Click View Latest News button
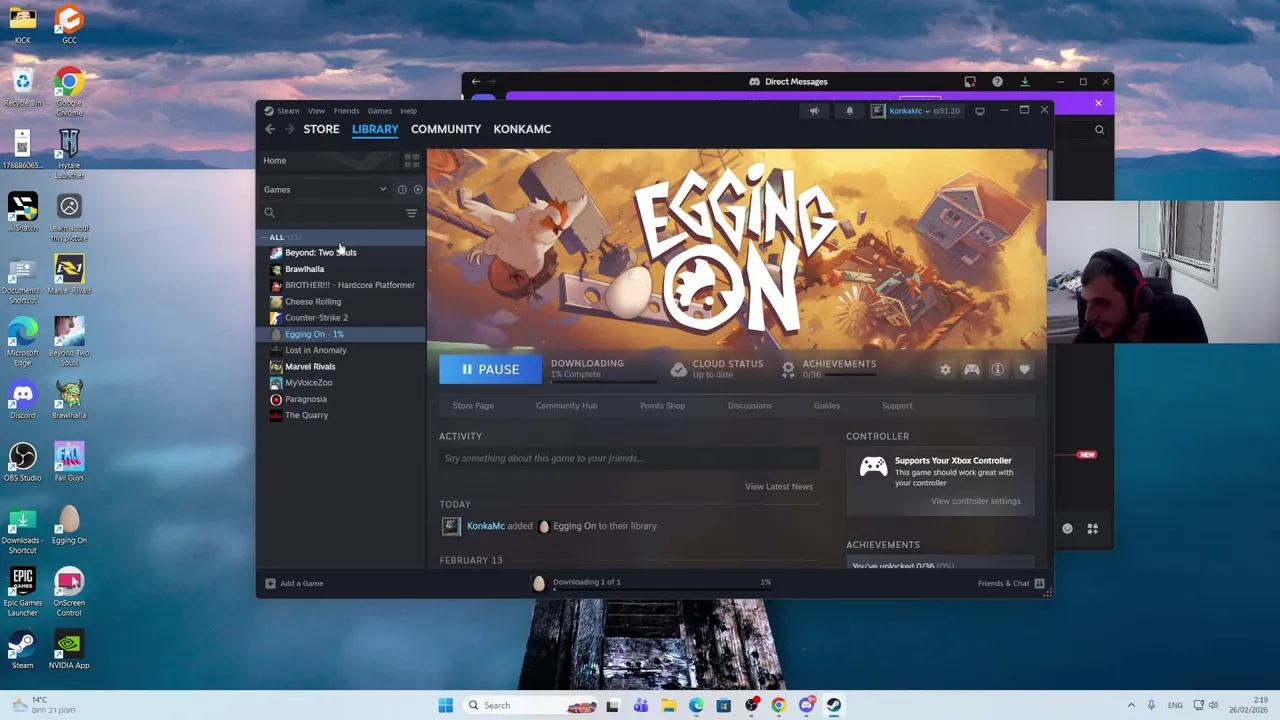Viewport: 1280px width, 720px height. tap(778, 486)
